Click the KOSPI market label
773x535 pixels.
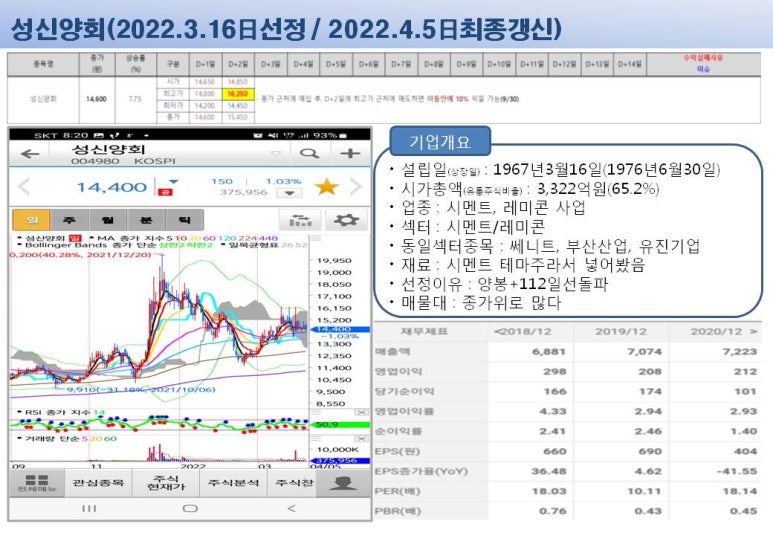(x=155, y=161)
